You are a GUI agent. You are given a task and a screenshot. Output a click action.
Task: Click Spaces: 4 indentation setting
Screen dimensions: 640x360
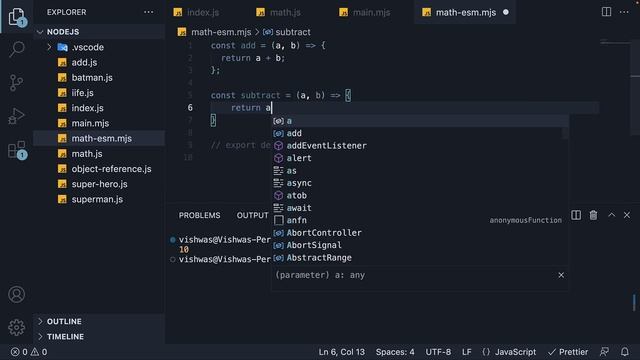(x=395, y=352)
